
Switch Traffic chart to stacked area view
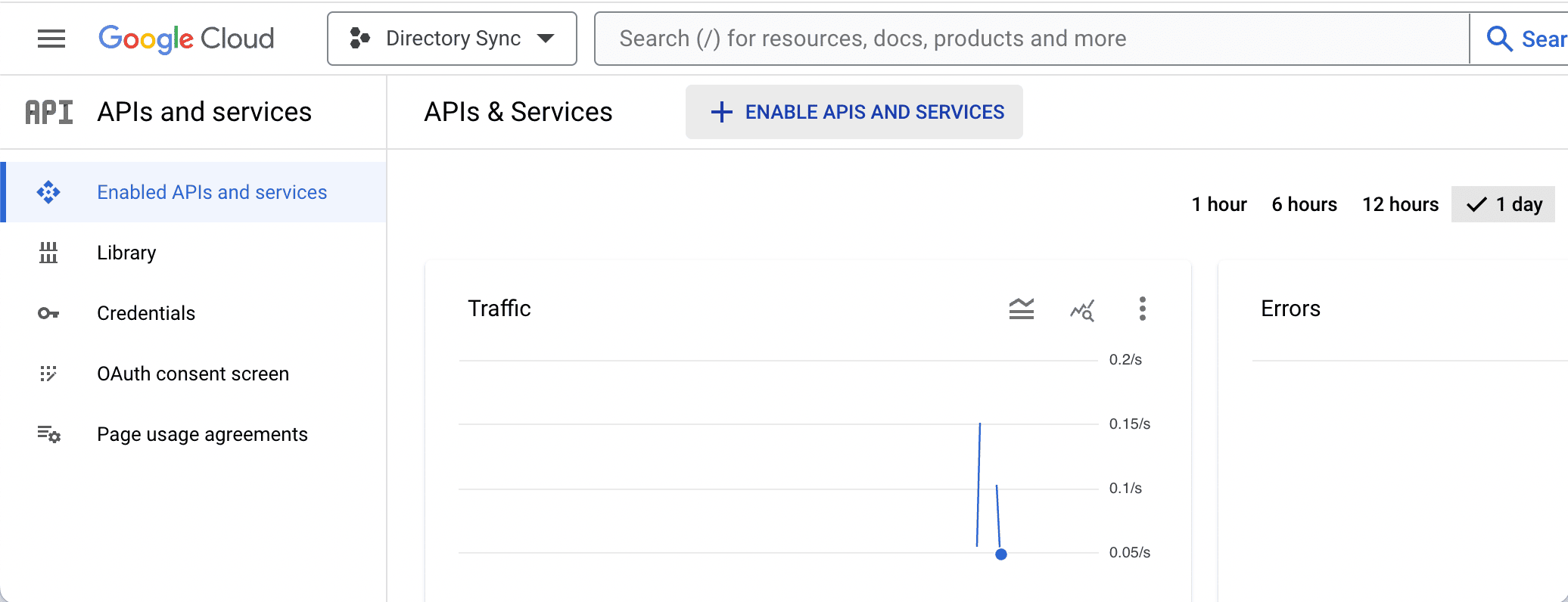tap(1021, 309)
